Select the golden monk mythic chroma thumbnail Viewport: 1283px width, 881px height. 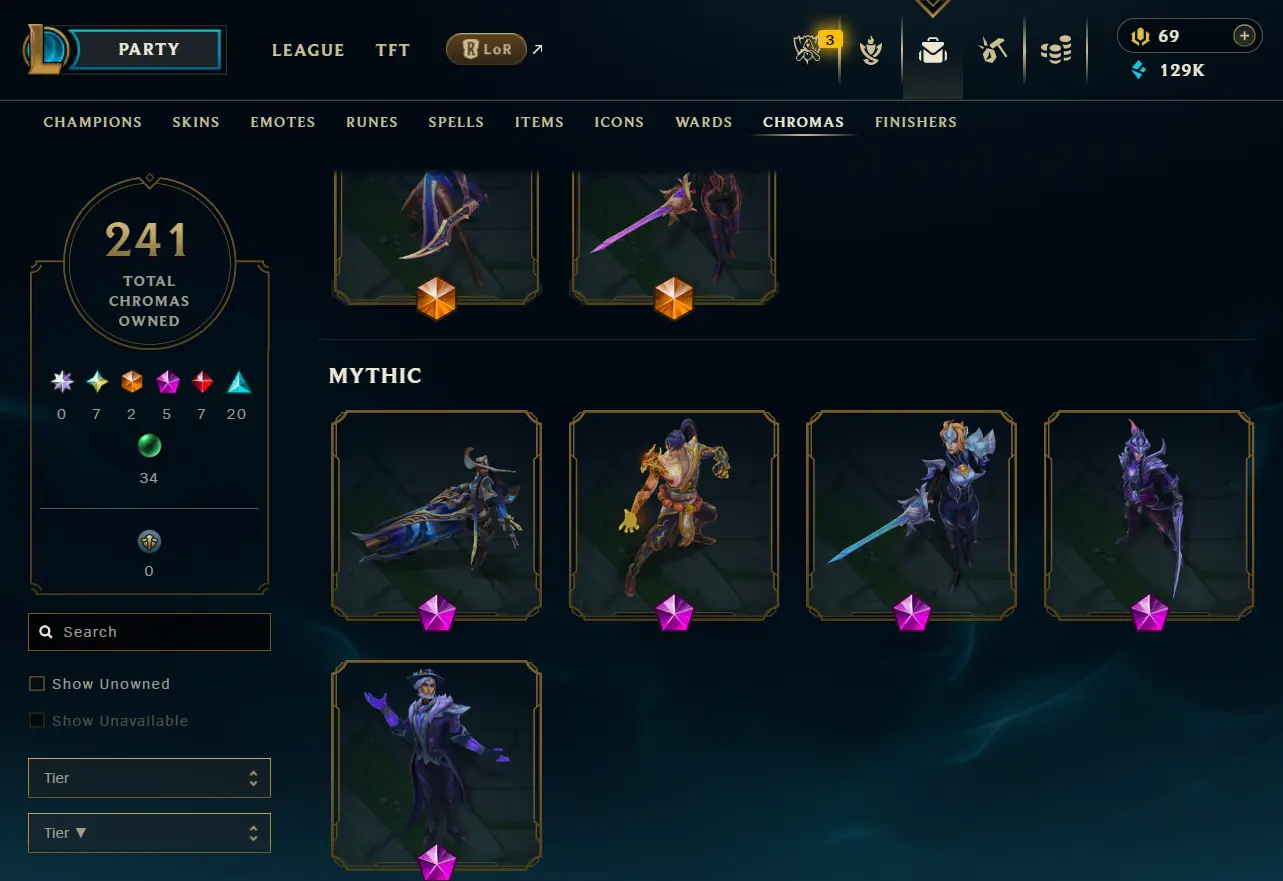[674, 516]
